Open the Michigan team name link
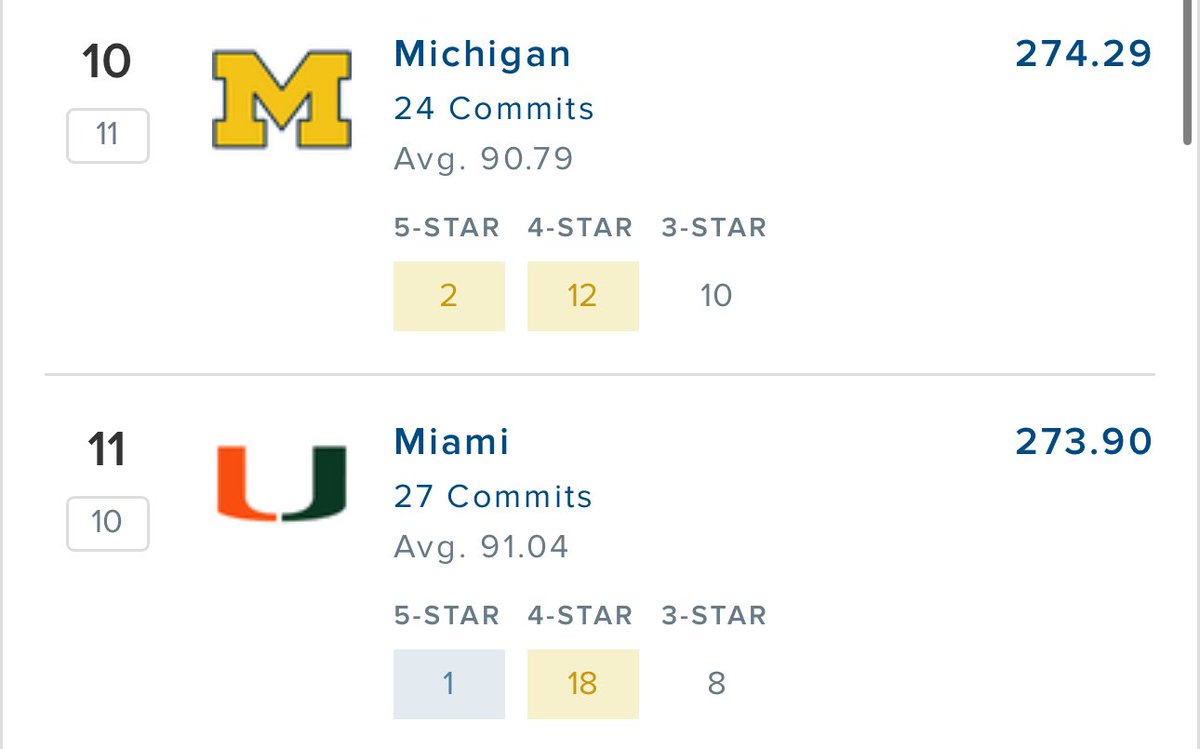Image resolution: width=1200 pixels, height=749 pixels. pyautogui.click(x=482, y=54)
